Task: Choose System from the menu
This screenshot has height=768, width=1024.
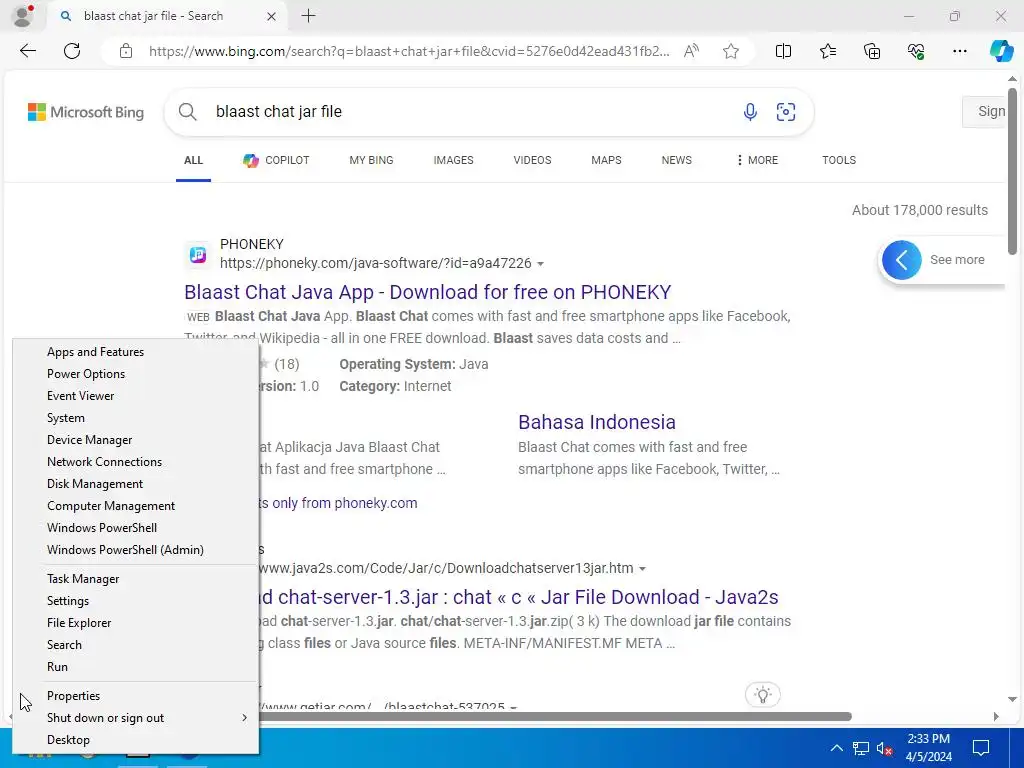Action: point(135,418)
